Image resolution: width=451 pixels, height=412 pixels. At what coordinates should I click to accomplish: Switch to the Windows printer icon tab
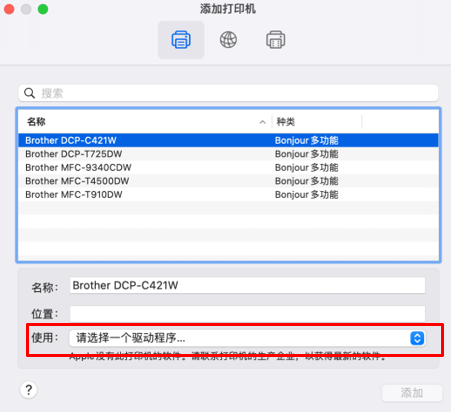276,40
